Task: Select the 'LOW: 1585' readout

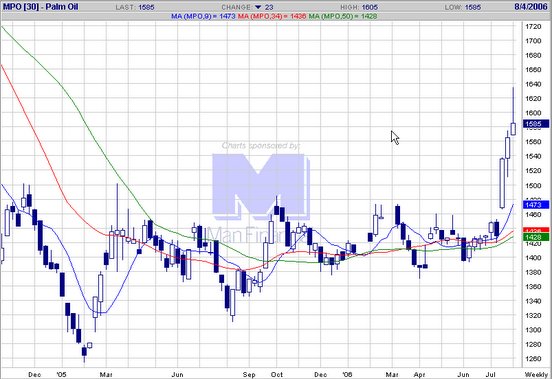Action: [463, 7]
